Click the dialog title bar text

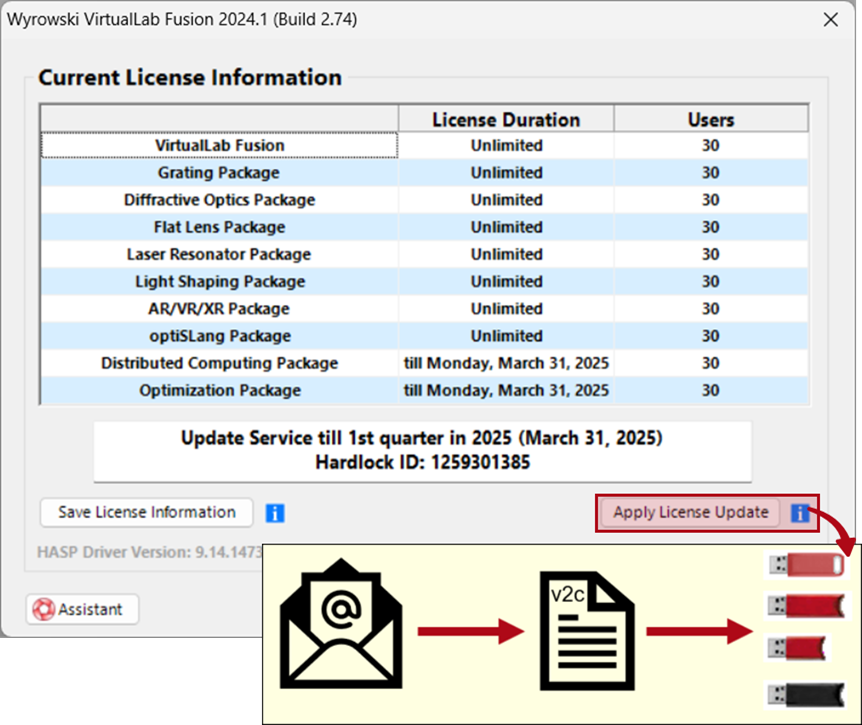182,20
